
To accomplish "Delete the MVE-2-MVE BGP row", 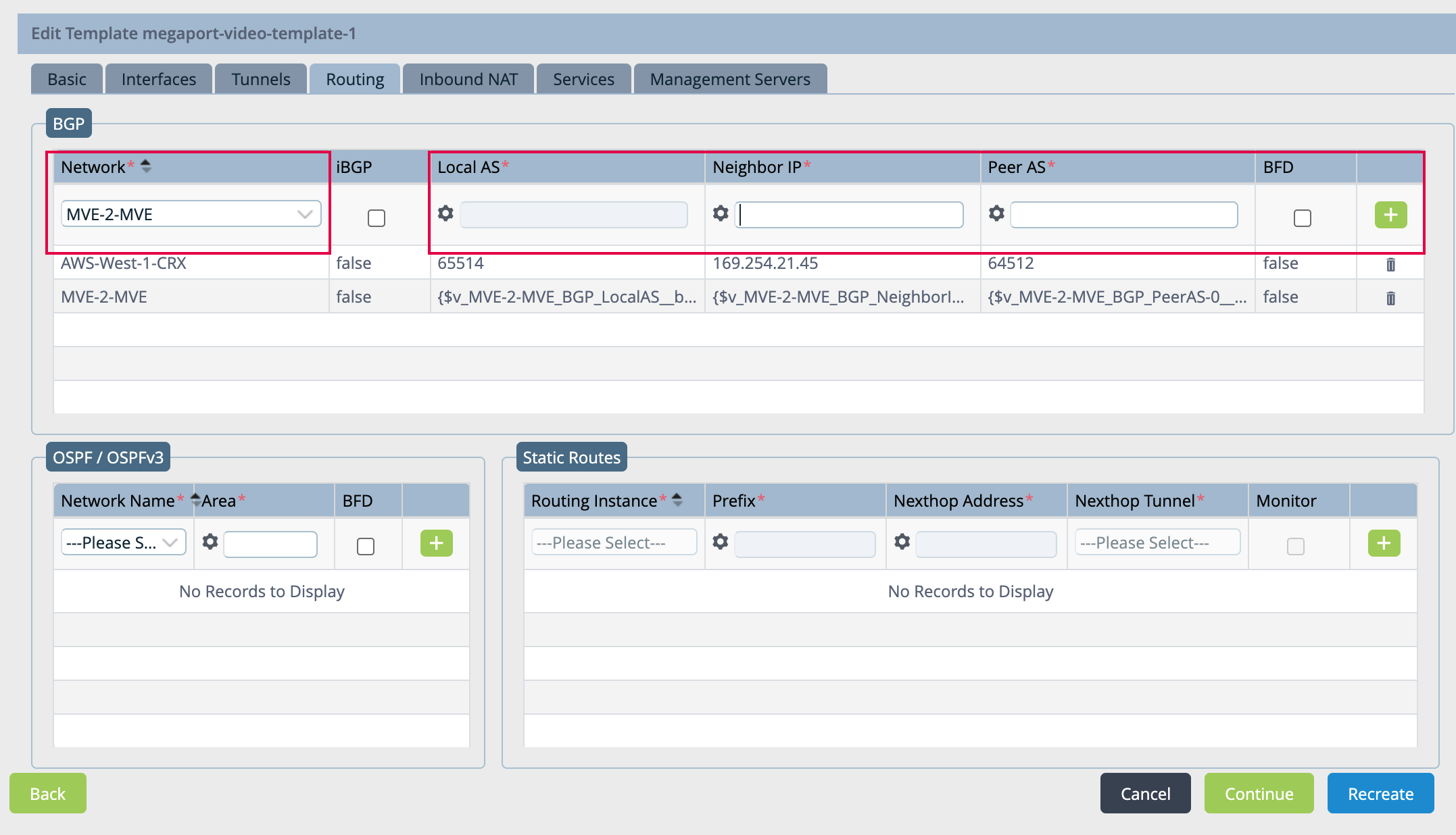I will click(x=1390, y=297).
